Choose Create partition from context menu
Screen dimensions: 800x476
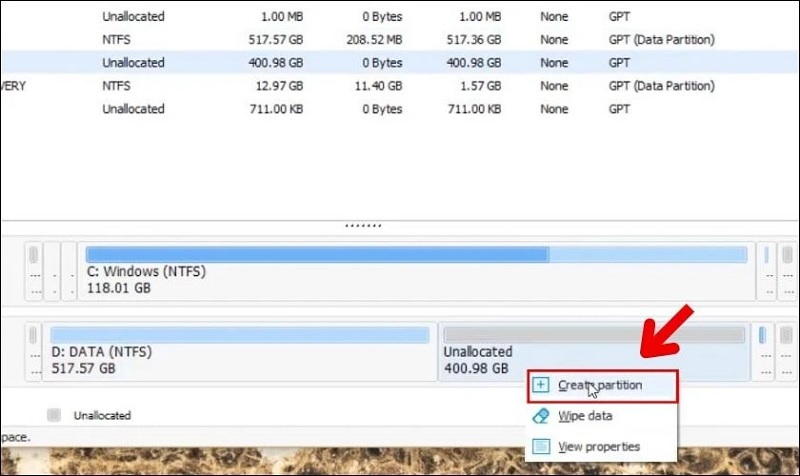600,385
